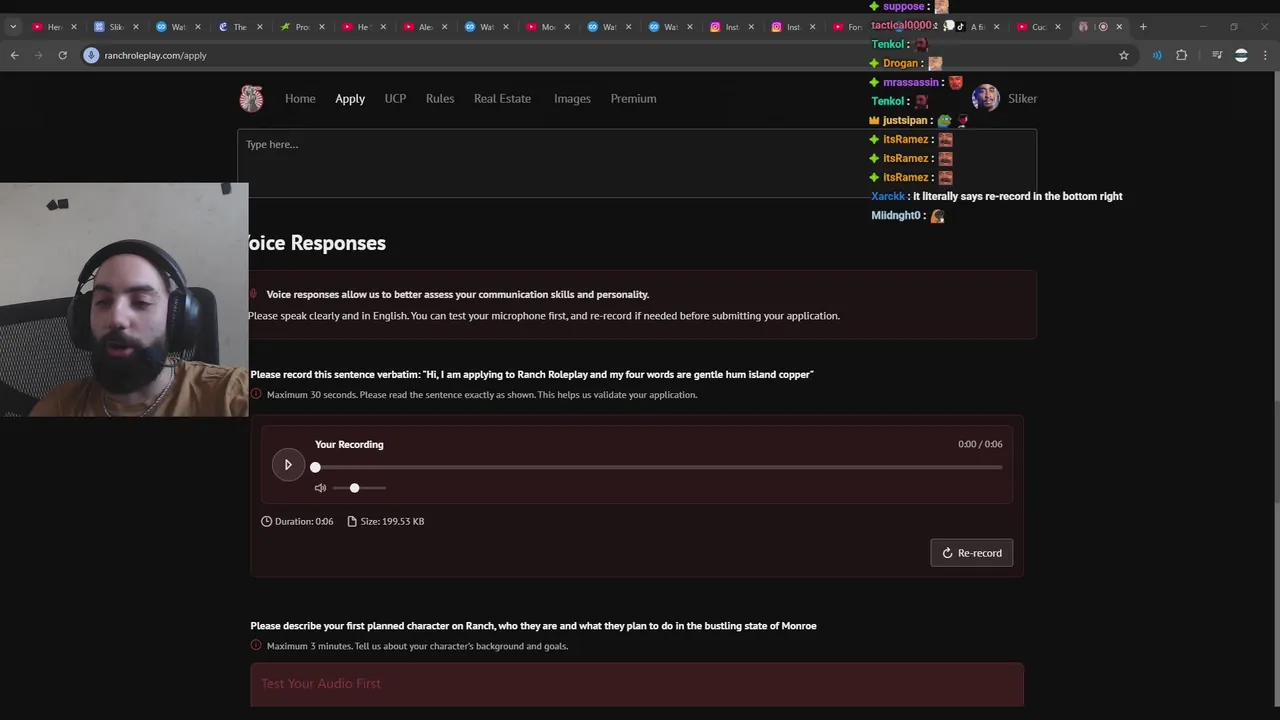Open Chrome media controls icon
Viewport: 1280px width, 720px height.
(1217, 55)
